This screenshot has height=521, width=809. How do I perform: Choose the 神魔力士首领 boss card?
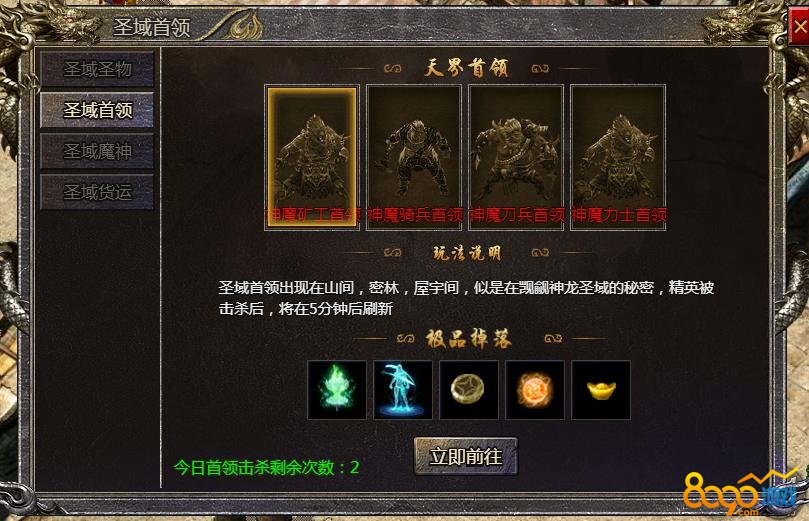pos(618,157)
